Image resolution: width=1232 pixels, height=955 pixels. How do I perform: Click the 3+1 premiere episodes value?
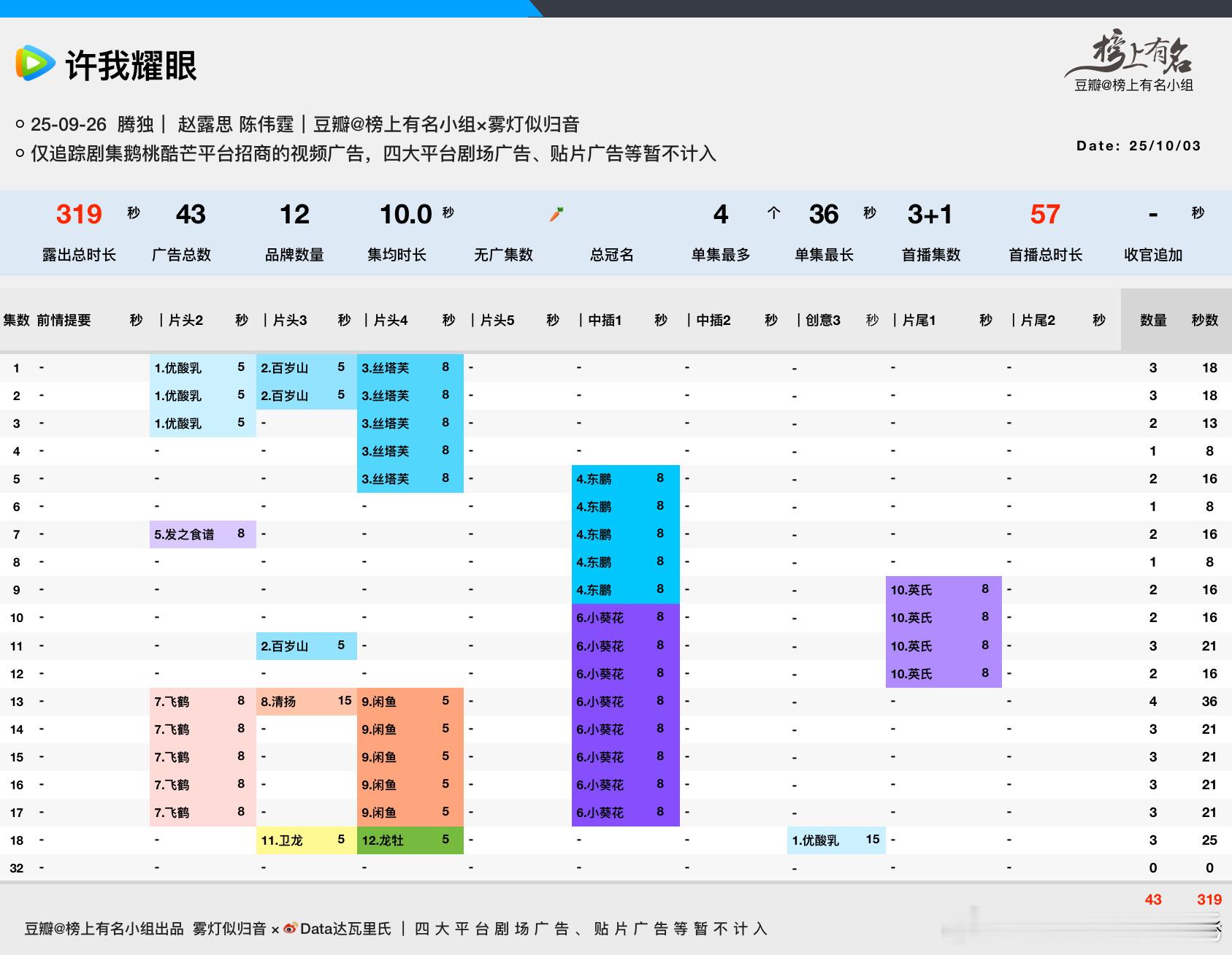coord(930,214)
